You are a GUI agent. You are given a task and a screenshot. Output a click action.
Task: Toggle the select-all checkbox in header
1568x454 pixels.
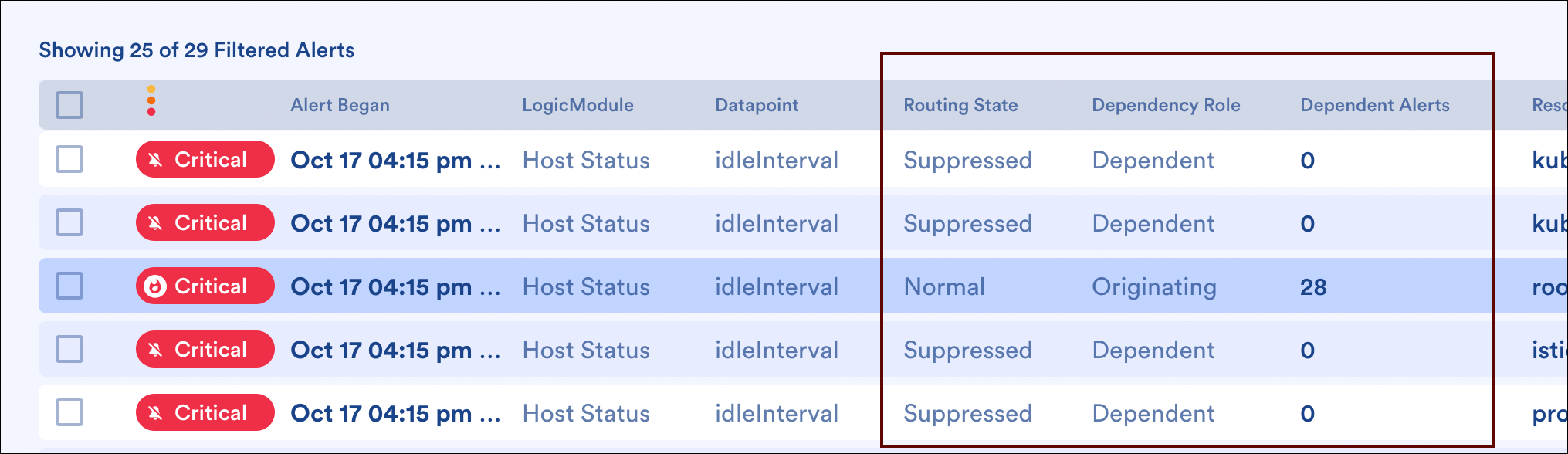[x=69, y=105]
